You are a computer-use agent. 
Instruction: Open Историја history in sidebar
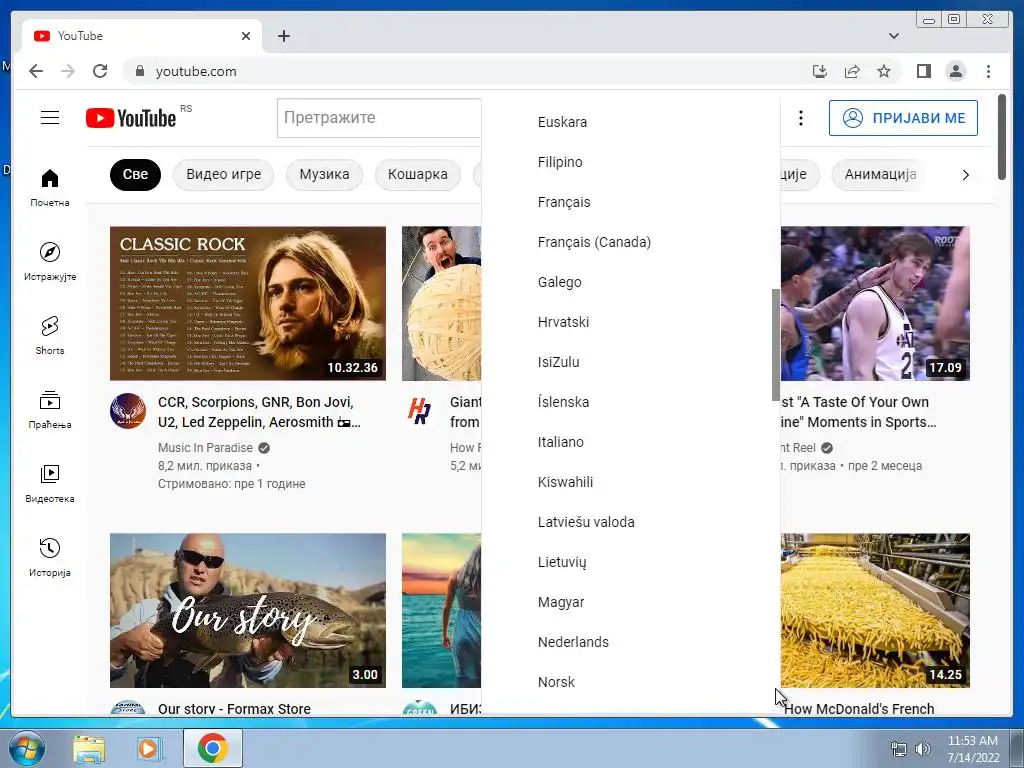50,557
